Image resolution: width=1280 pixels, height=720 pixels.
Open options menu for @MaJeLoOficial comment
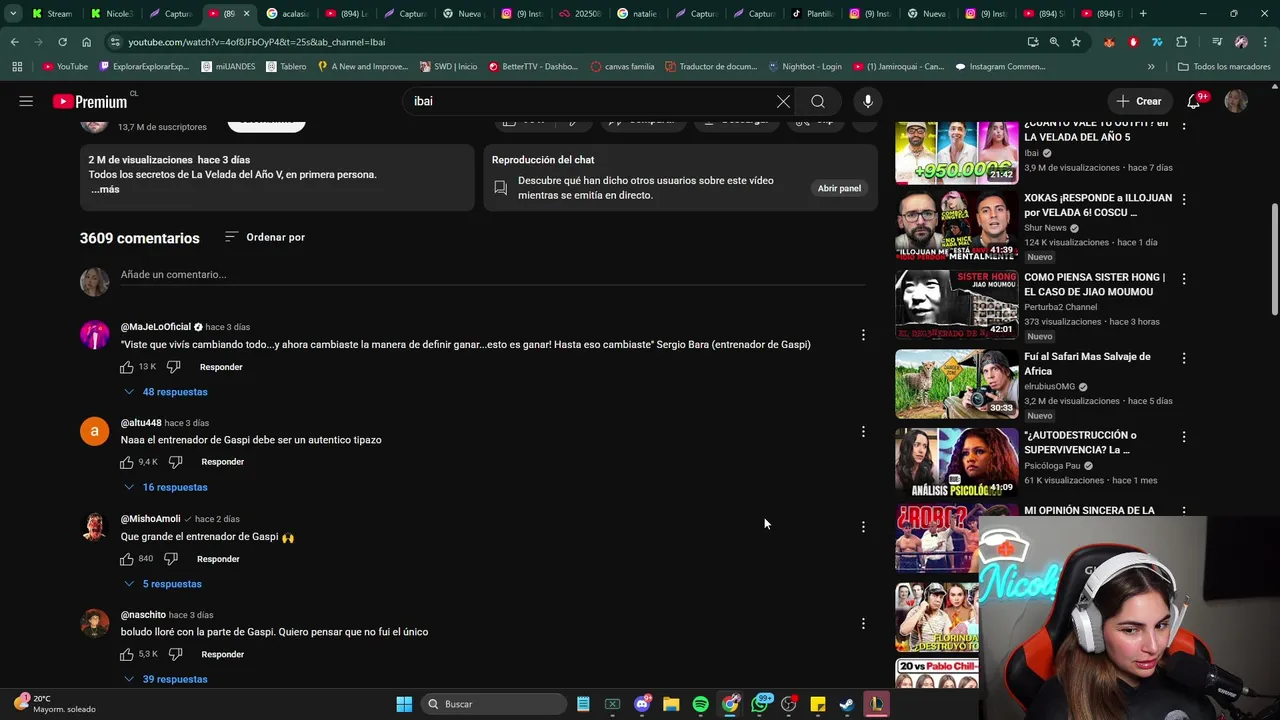click(x=863, y=335)
